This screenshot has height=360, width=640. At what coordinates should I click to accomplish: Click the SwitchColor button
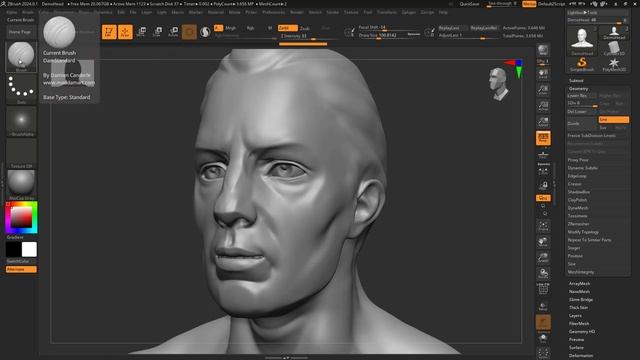tap(21, 261)
